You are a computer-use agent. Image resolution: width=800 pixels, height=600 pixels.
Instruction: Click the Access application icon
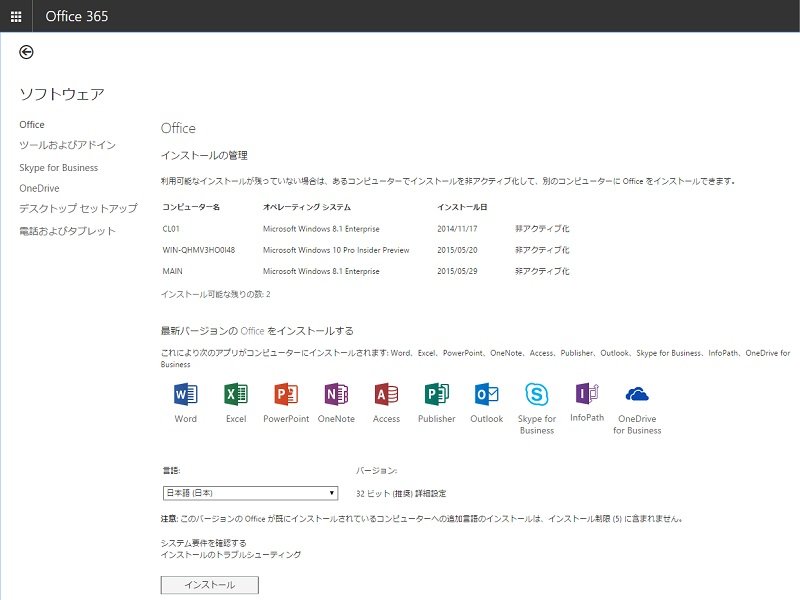386,394
